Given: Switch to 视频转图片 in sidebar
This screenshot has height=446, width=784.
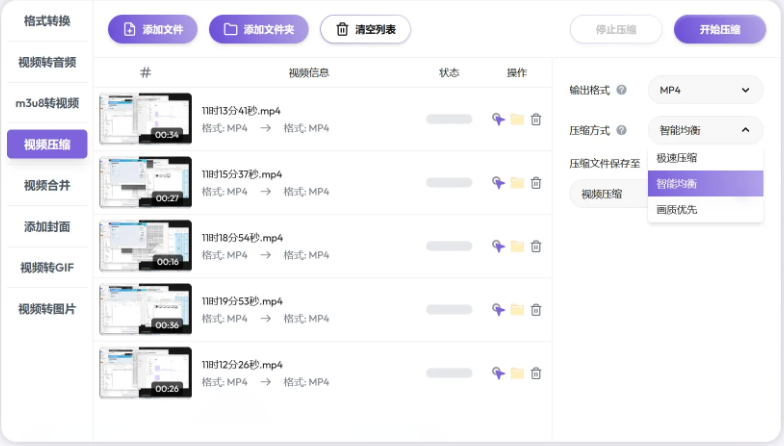Looking at the screenshot, I should point(47,309).
